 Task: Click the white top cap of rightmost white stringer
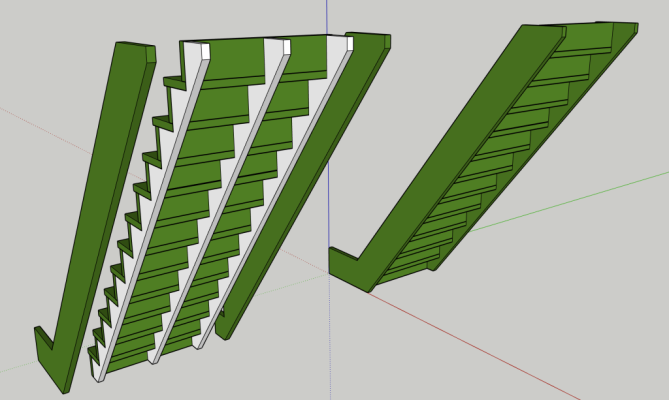[x=350, y=42]
